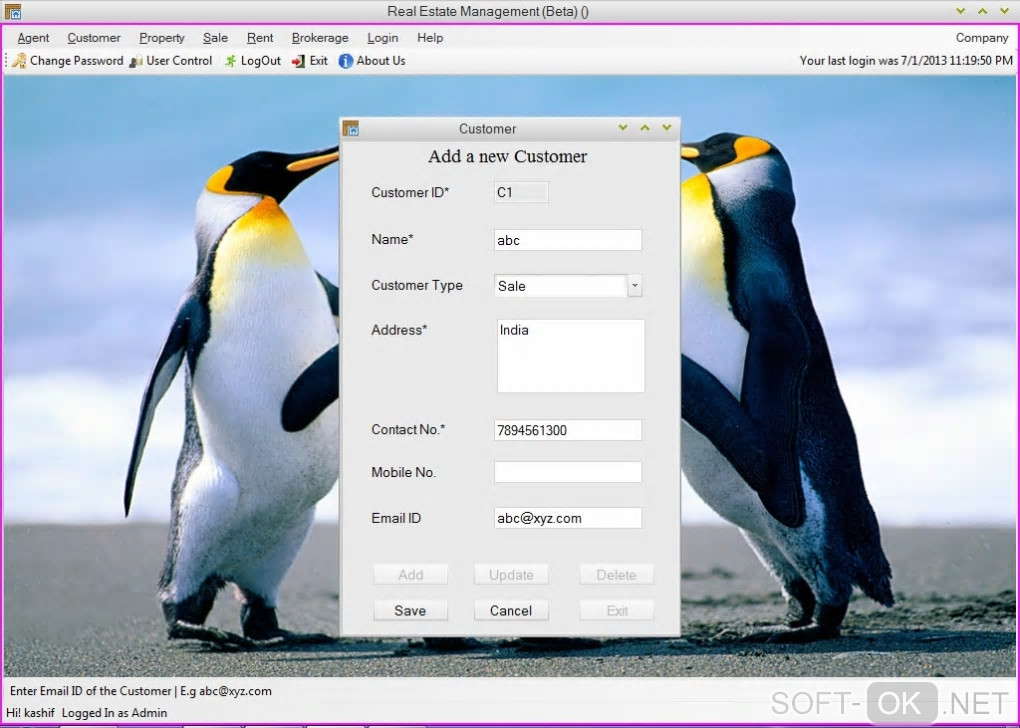Screen dimensions: 1020x728
Task: Click the Address text area
Action: click(570, 356)
